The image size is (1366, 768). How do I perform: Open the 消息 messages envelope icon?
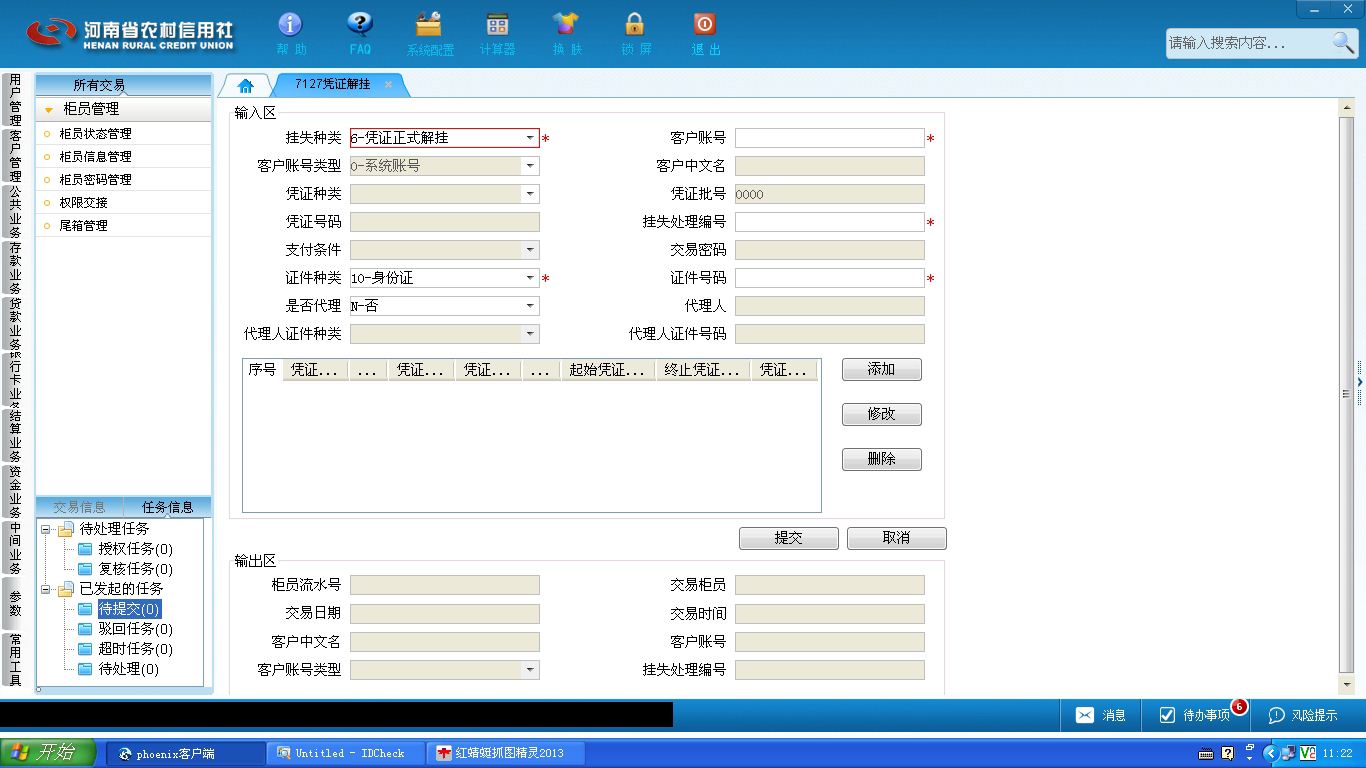coord(1085,715)
